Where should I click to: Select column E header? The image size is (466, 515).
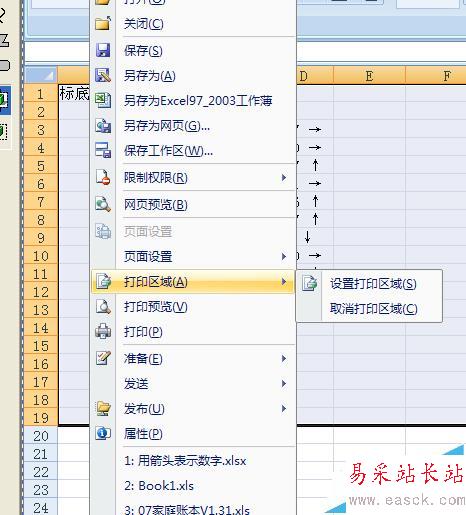click(369, 76)
